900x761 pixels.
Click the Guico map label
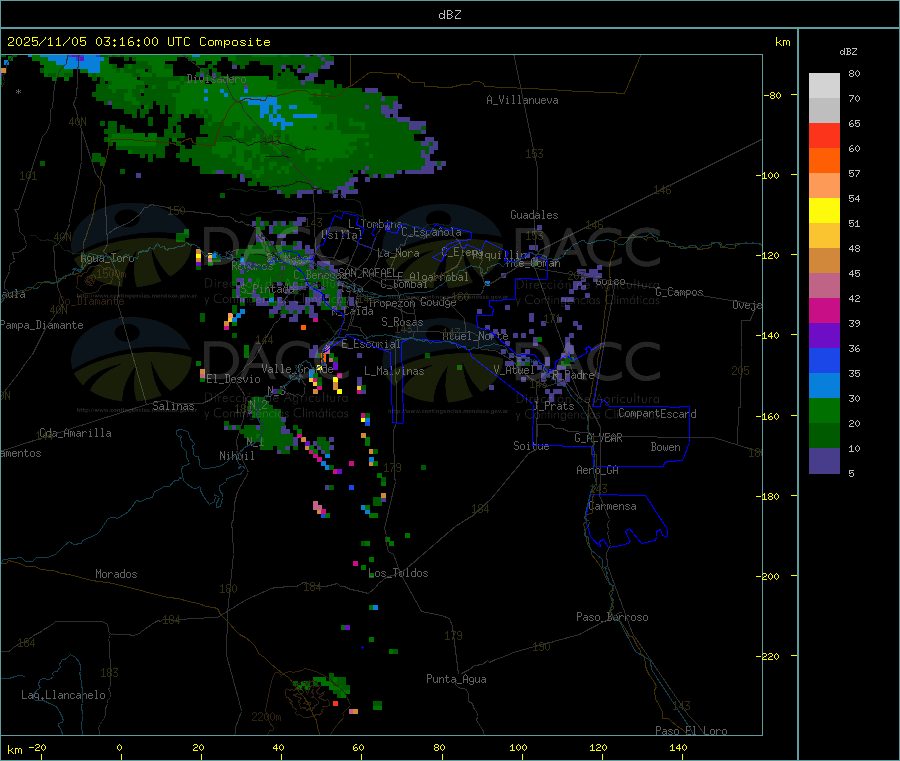[610, 282]
